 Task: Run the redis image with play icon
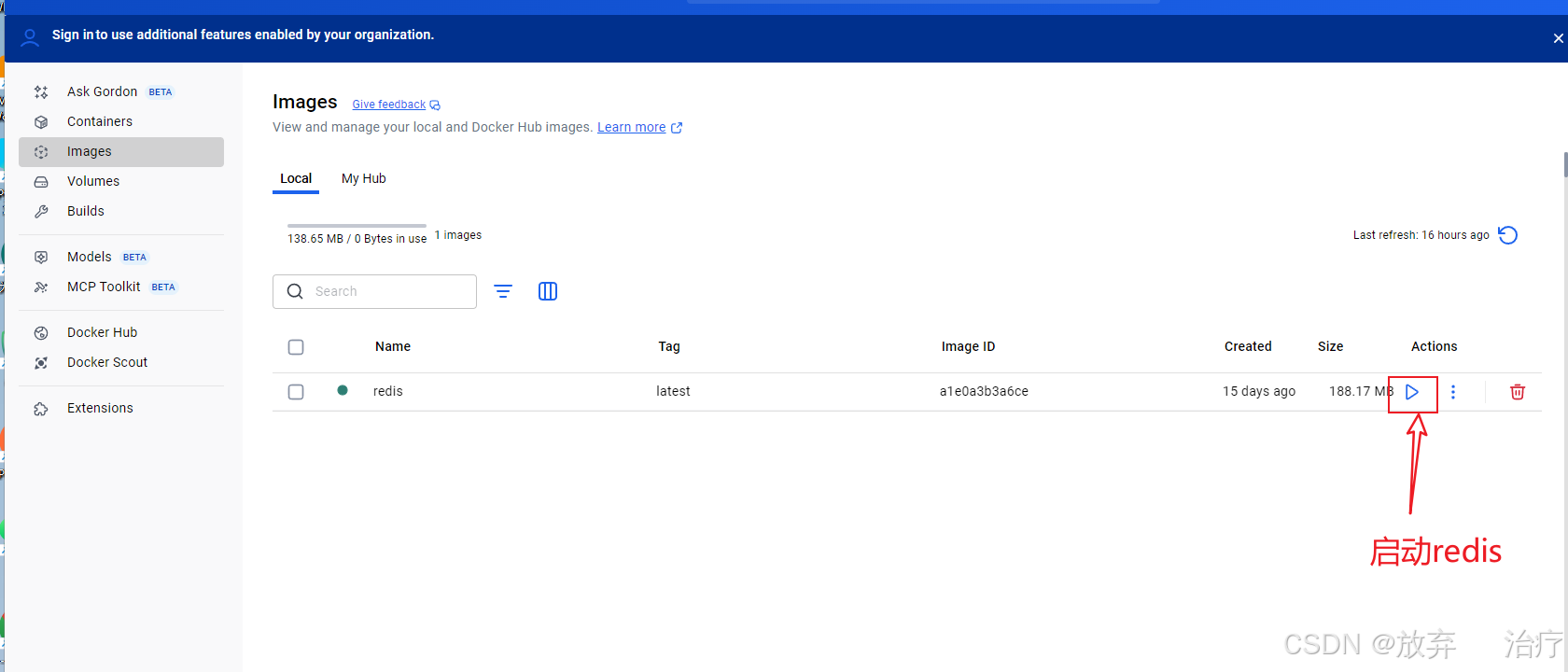[x=1412, y=392]
